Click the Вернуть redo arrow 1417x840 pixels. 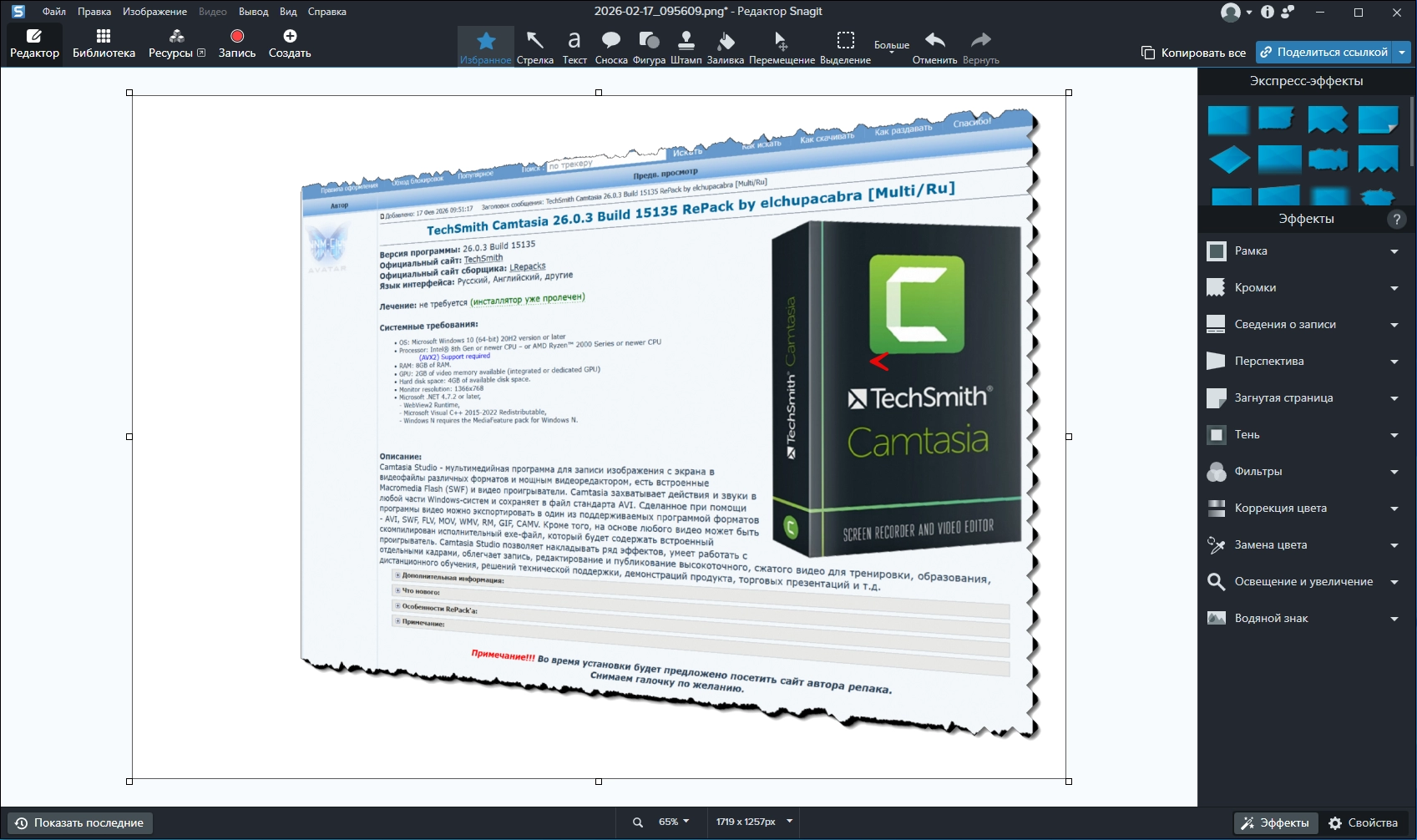981,47
